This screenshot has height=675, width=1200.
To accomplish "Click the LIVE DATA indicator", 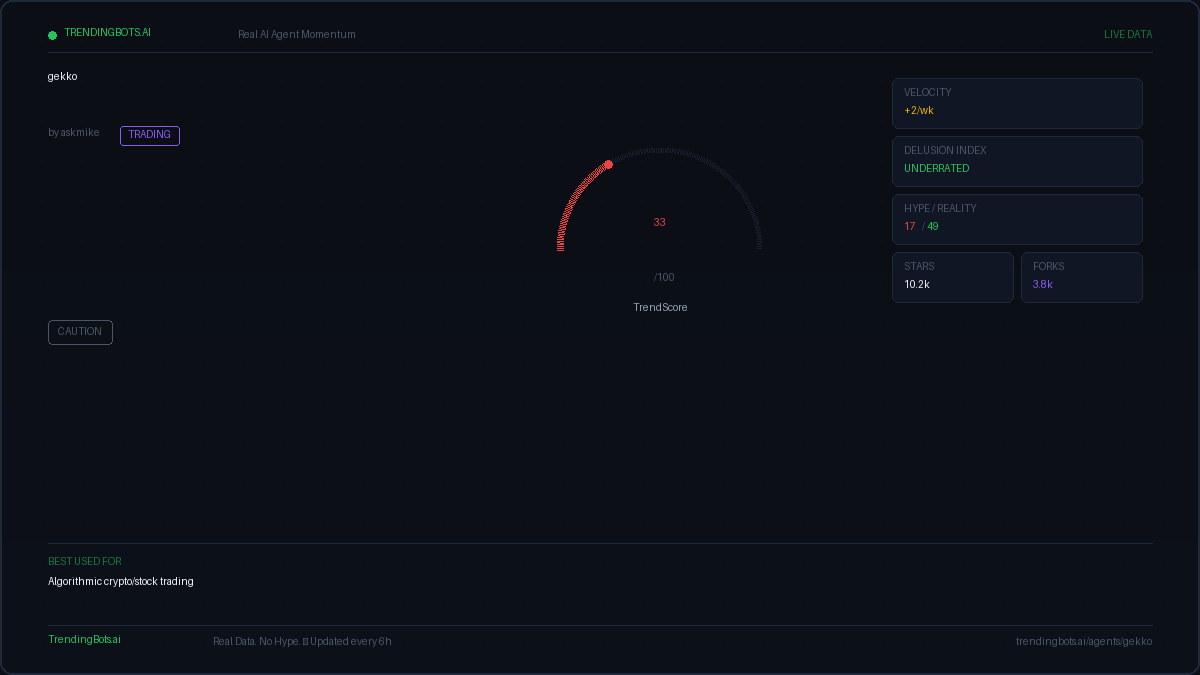I will tap(1128, 35).
